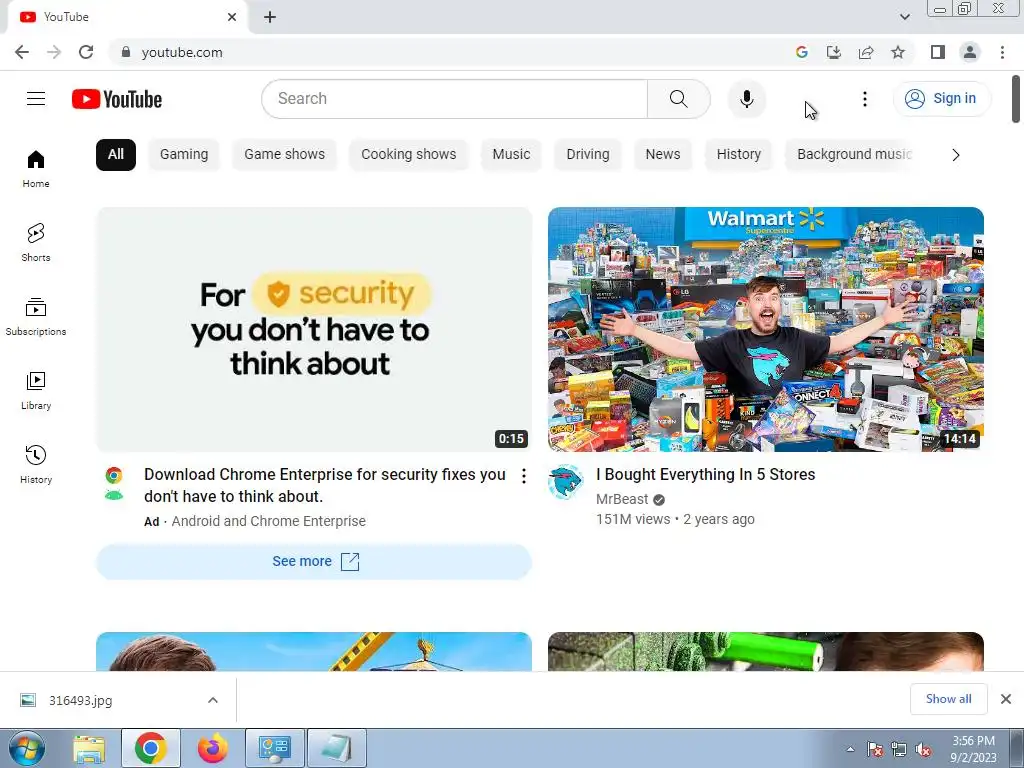The image size is (1024, 768).
Task: Click inside the YouTube Search field
Action: coord(455,99)
